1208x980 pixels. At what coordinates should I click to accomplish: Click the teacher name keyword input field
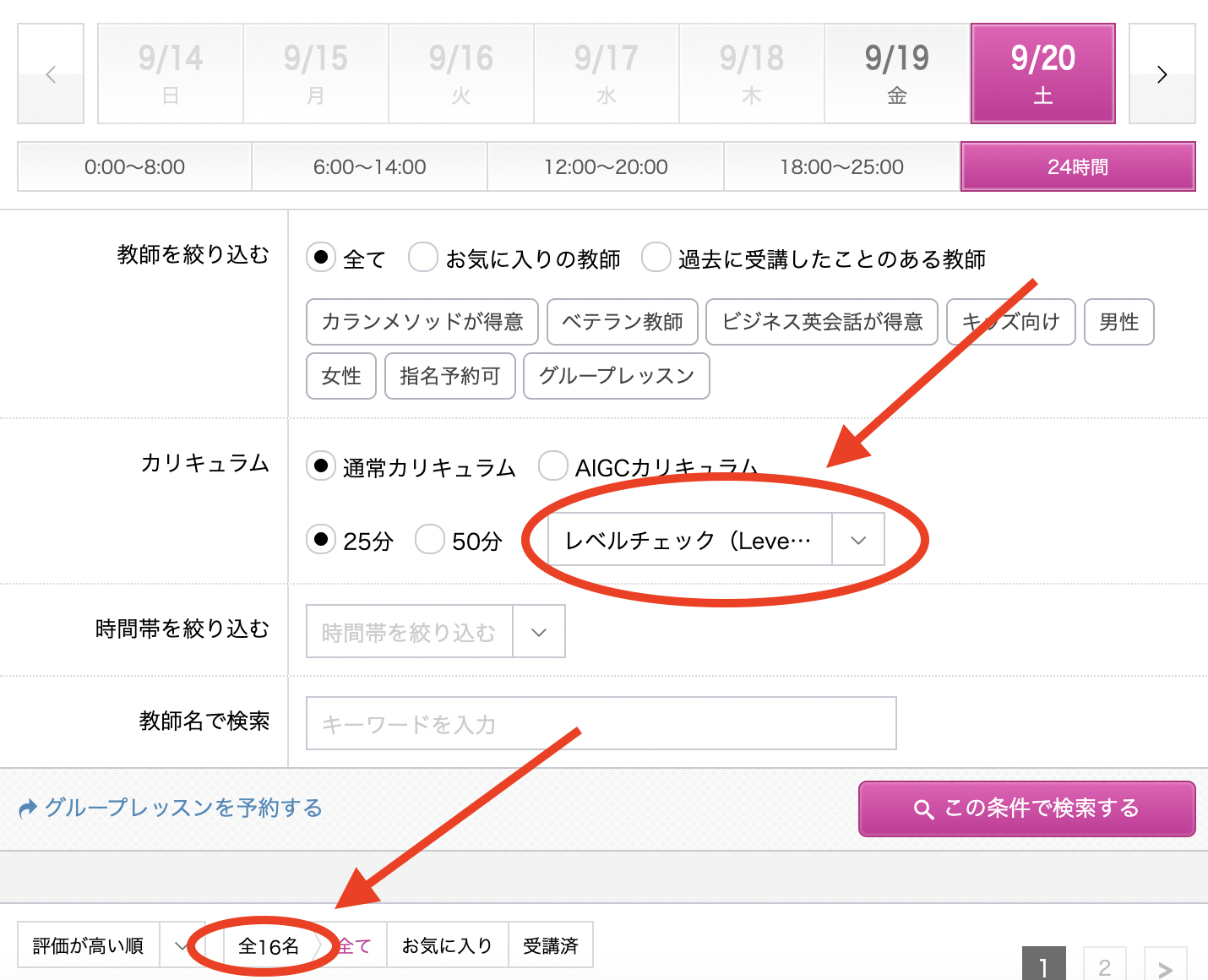[601, 723]
